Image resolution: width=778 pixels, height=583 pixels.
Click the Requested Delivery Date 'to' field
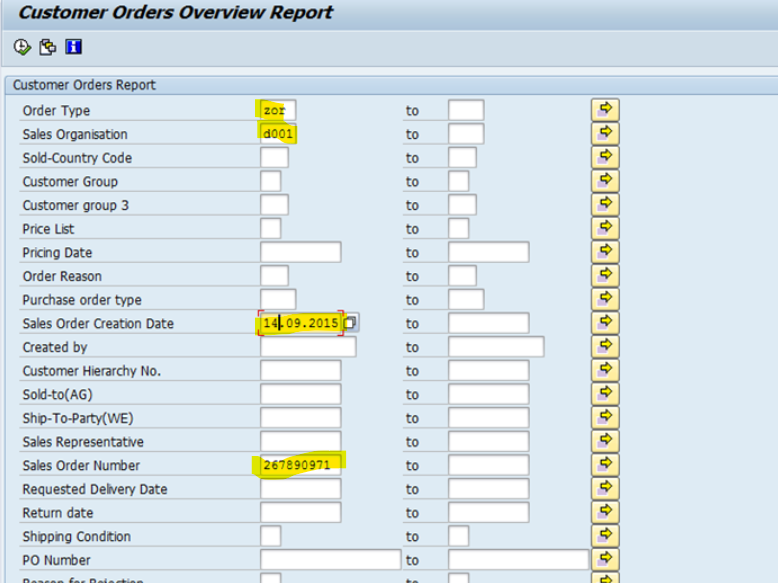click(488, 489)
